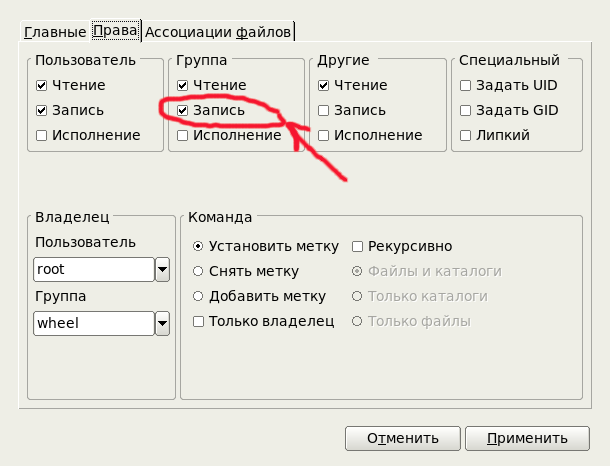Uncheck Чтение under Пользователь
The image size is (610, 466).
tap(41, 86)
